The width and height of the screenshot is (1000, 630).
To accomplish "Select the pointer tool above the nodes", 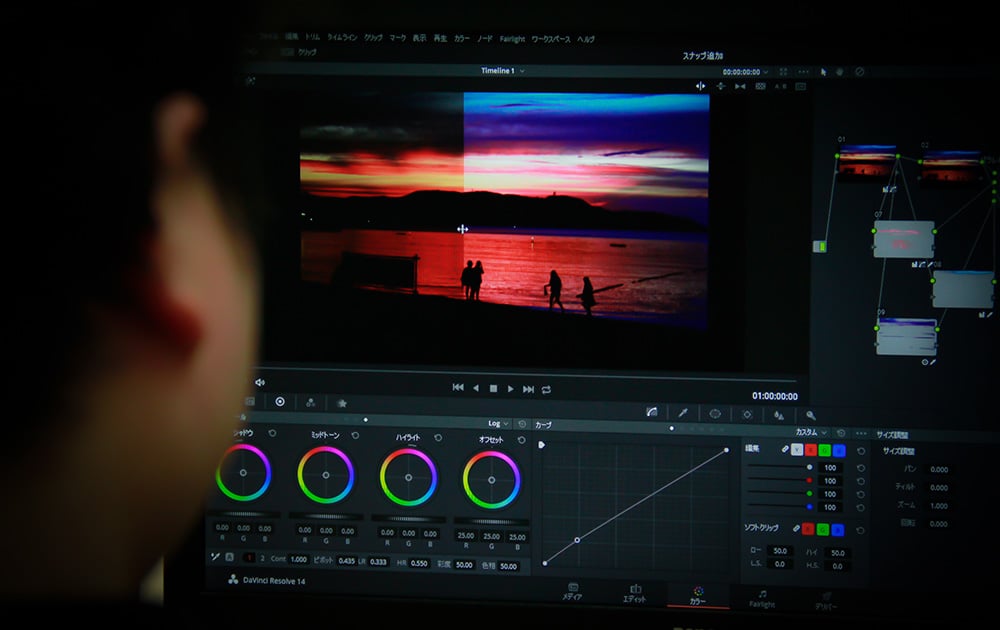I will [x=823, y=72].
